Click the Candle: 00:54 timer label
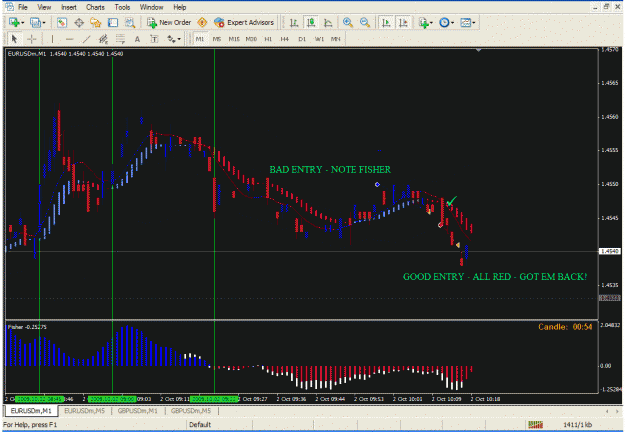This screenshot has height=432, width=625. point(565,327)
